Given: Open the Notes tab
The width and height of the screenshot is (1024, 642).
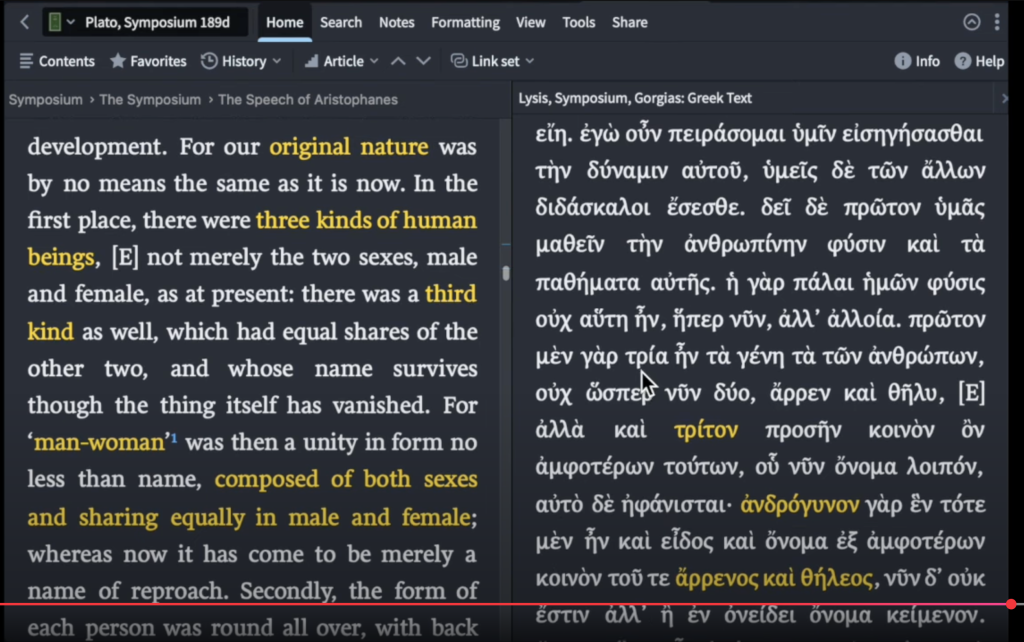Looking at the screenshot, I should [397, 22].
